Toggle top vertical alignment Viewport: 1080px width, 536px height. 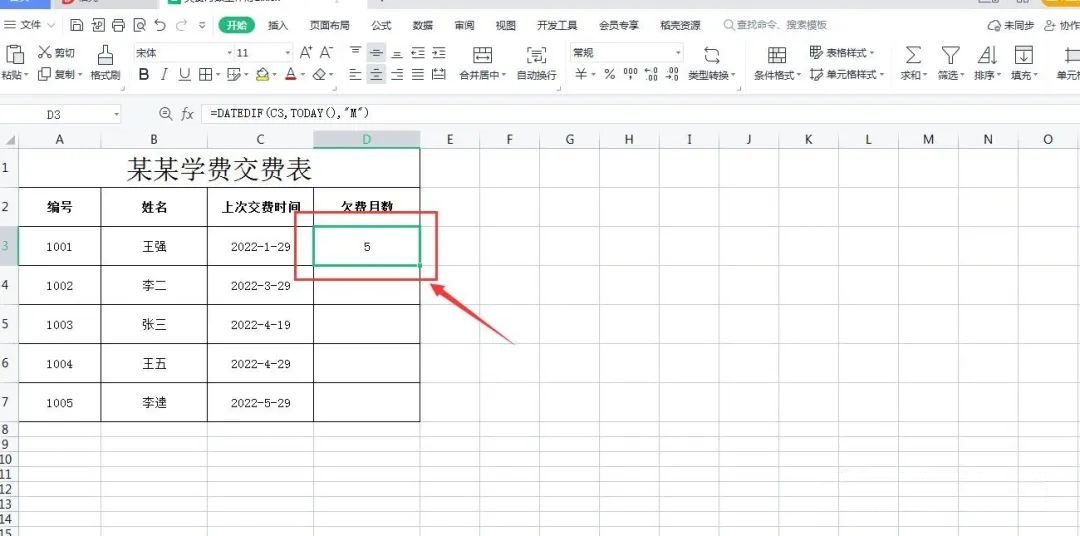[355, 52]
